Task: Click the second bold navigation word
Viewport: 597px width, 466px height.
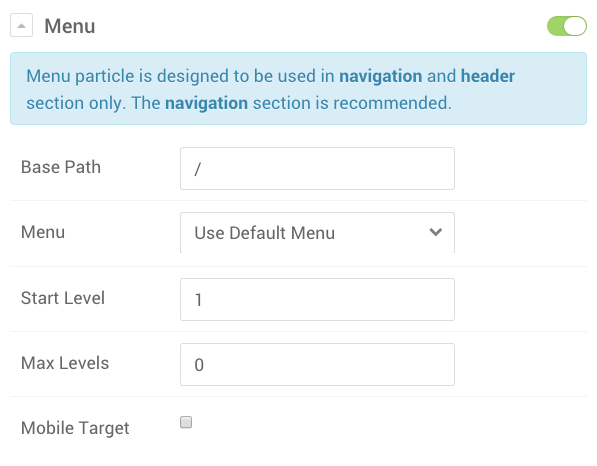Action: click(x=206, y=103)
